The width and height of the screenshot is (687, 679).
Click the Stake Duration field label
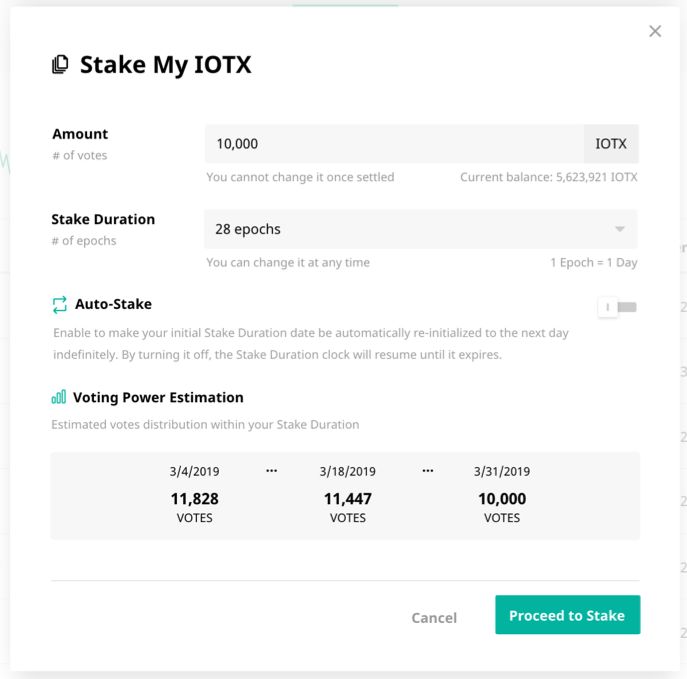click(103, 219)
